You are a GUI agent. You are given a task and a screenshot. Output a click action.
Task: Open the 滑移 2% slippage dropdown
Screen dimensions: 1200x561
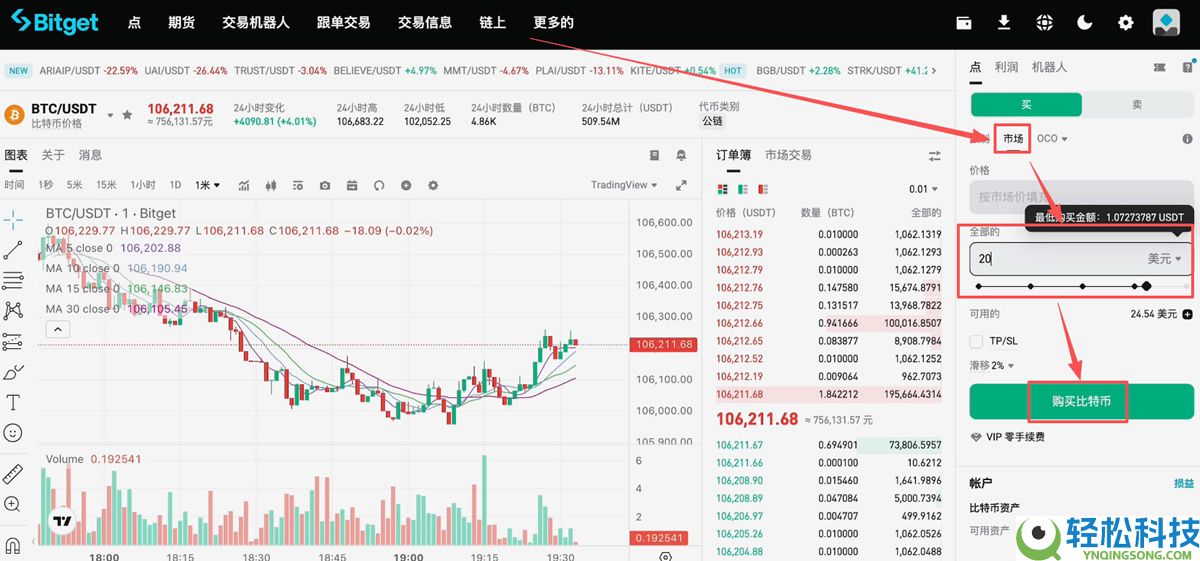coord(991,366)
